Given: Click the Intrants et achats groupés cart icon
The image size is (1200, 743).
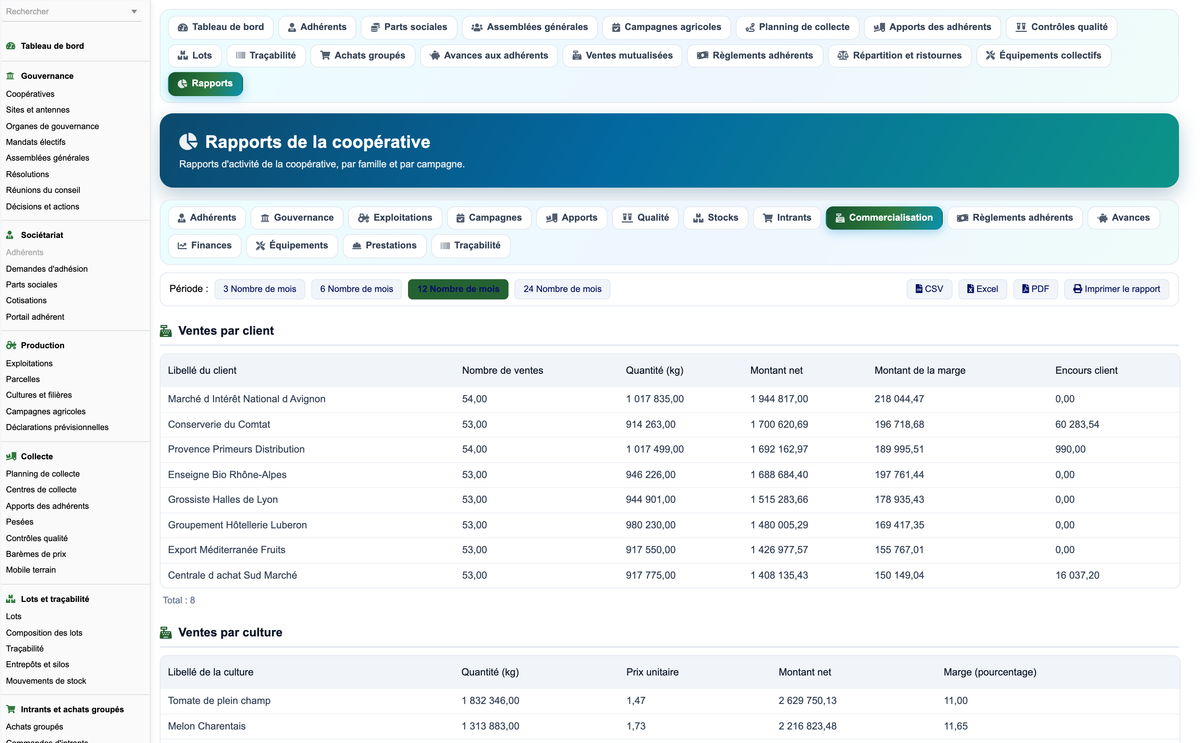Looking at the screenshot, I should point(11,710).
